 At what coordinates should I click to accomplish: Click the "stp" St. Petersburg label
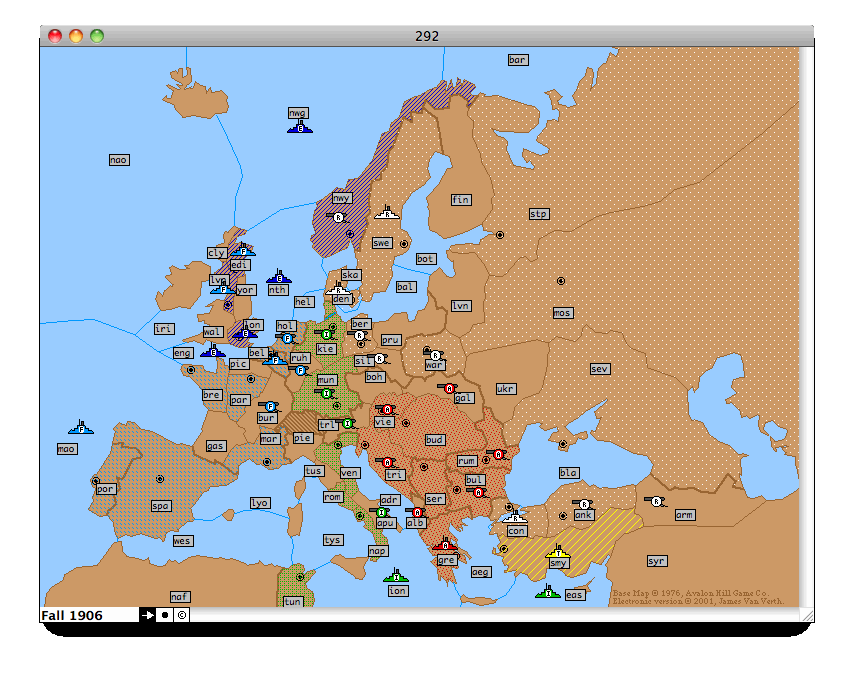tap(539, 214)
